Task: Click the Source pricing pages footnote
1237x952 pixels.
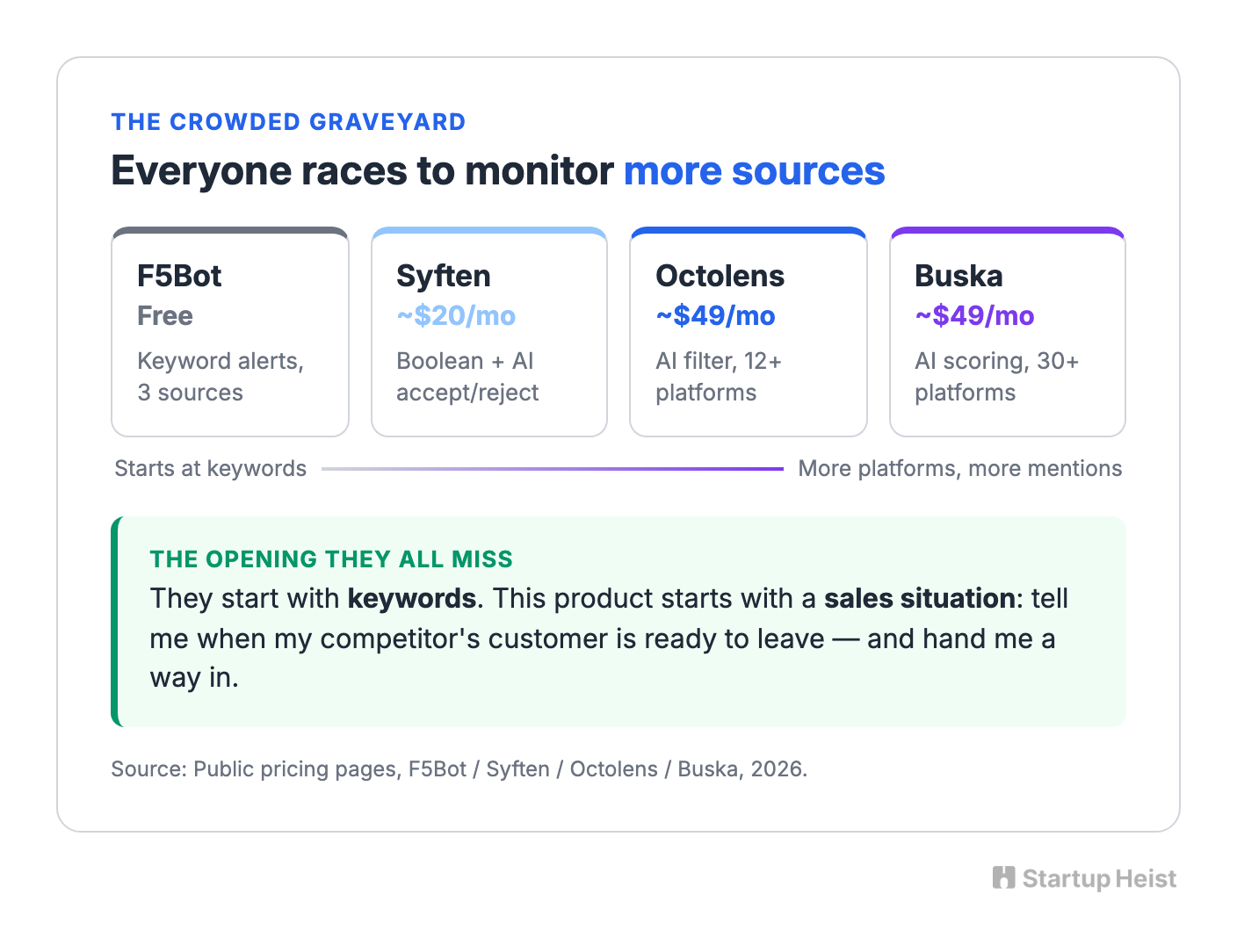Action: (459, 769)
